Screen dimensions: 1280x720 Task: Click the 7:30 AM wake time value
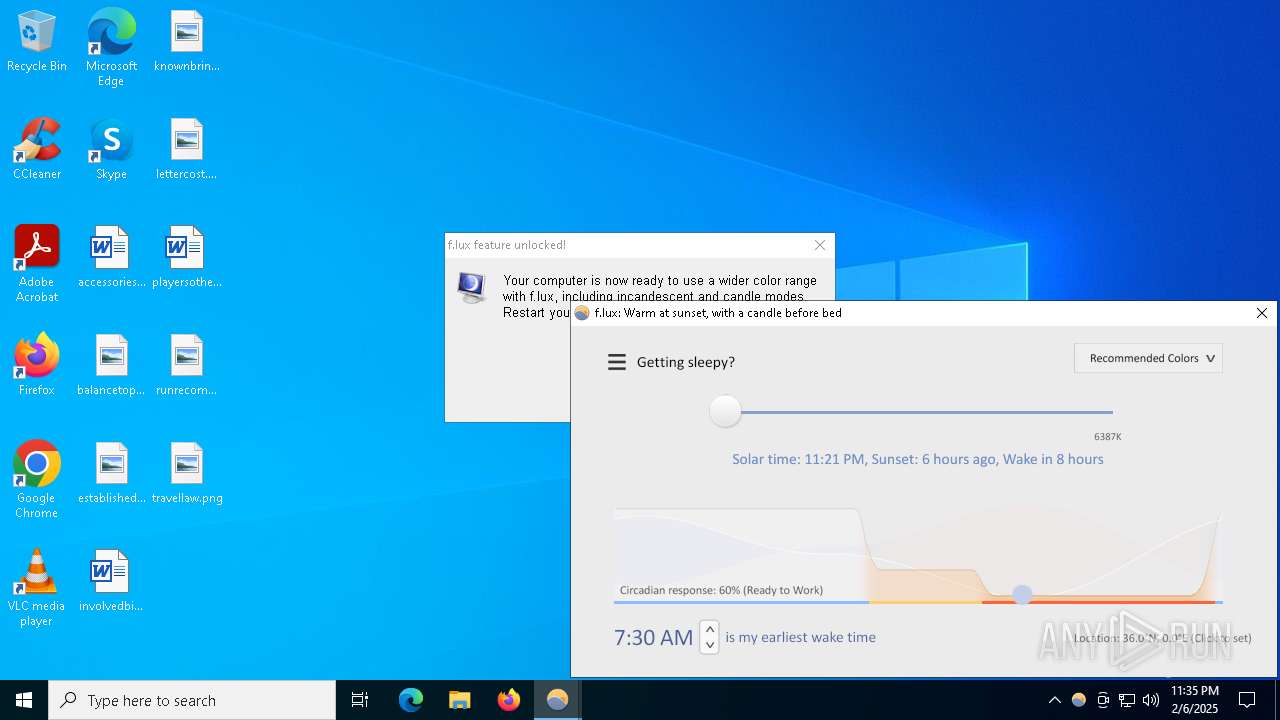[653, 637]
